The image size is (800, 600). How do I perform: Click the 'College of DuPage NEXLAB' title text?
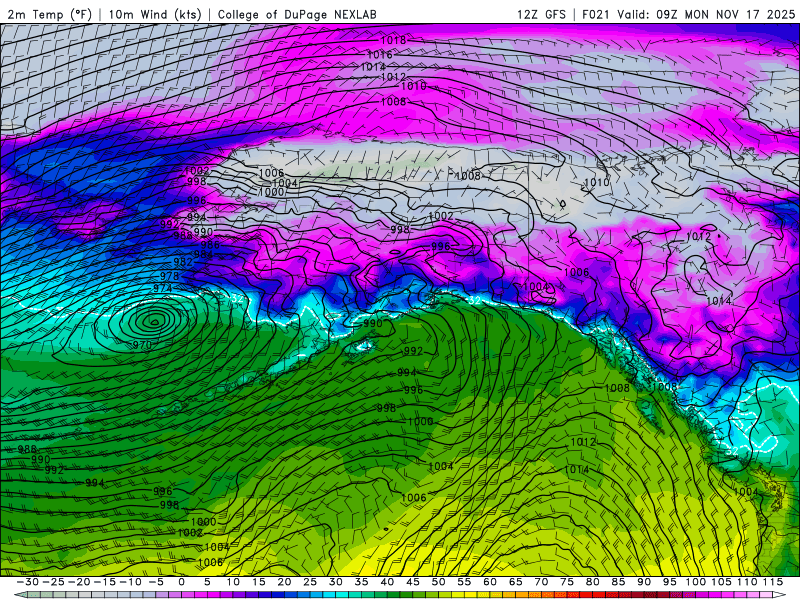[297, 15]
